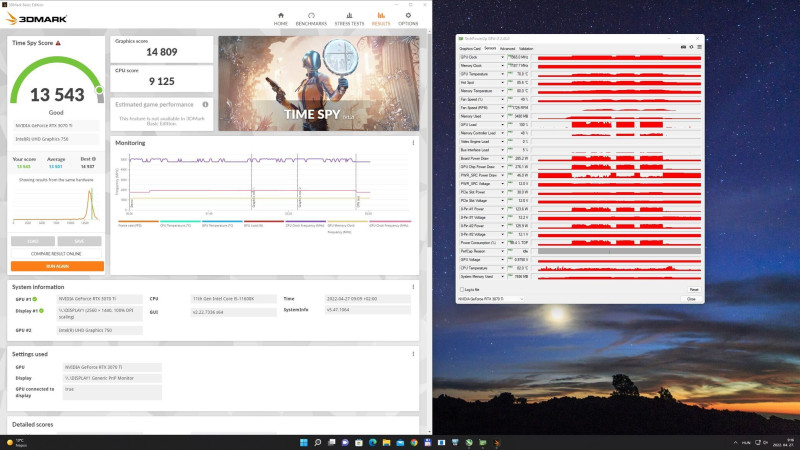
Task: Switch to the Graphics Card tab in GPU-Z
Action: pos(470,48)
